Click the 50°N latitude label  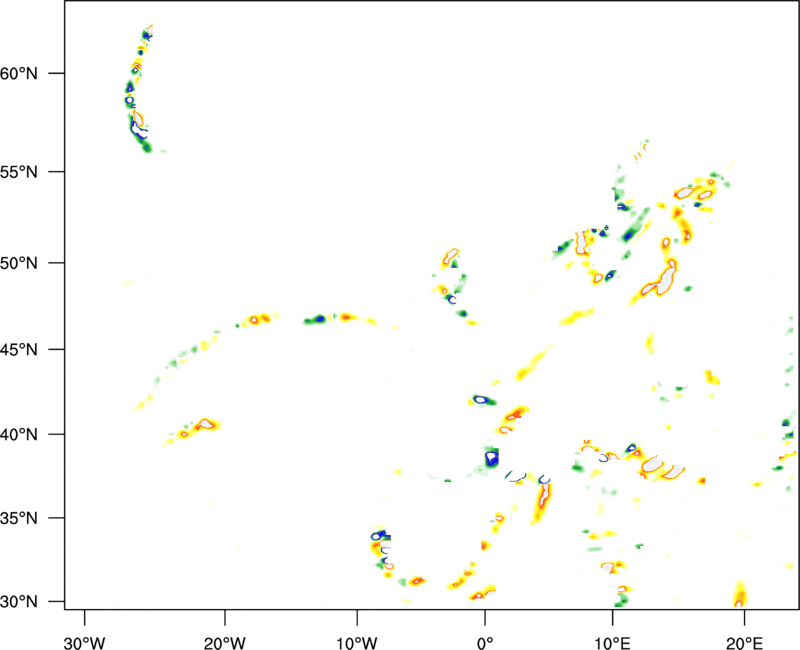(19, 263)
